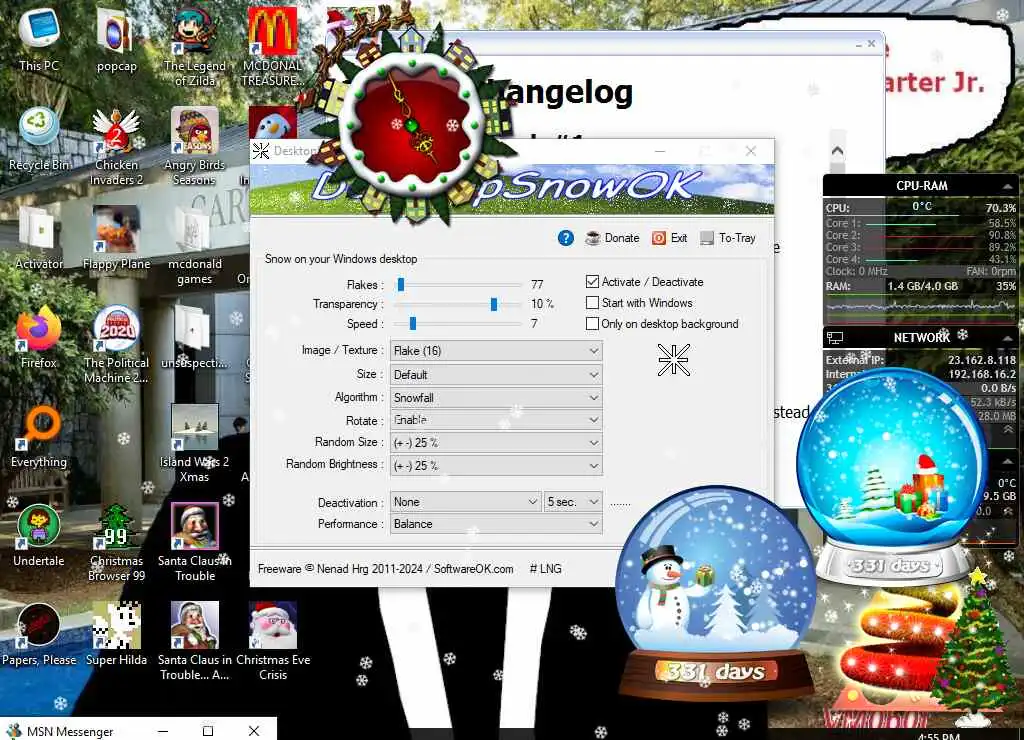
Task: Open Size dropdown set to Default
Action: point(496,374)
